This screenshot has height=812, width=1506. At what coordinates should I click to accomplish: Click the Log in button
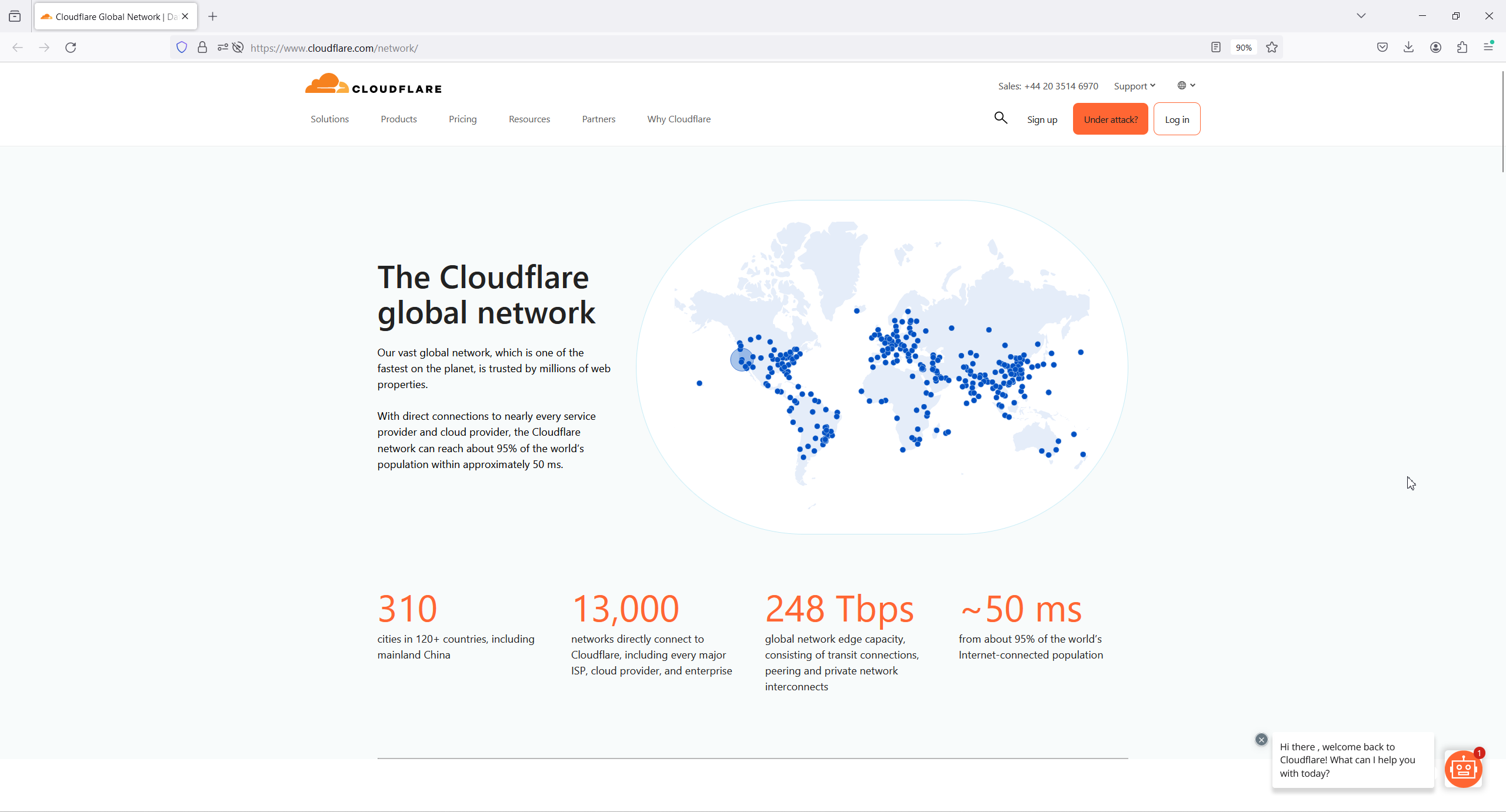pos(1177,119)
